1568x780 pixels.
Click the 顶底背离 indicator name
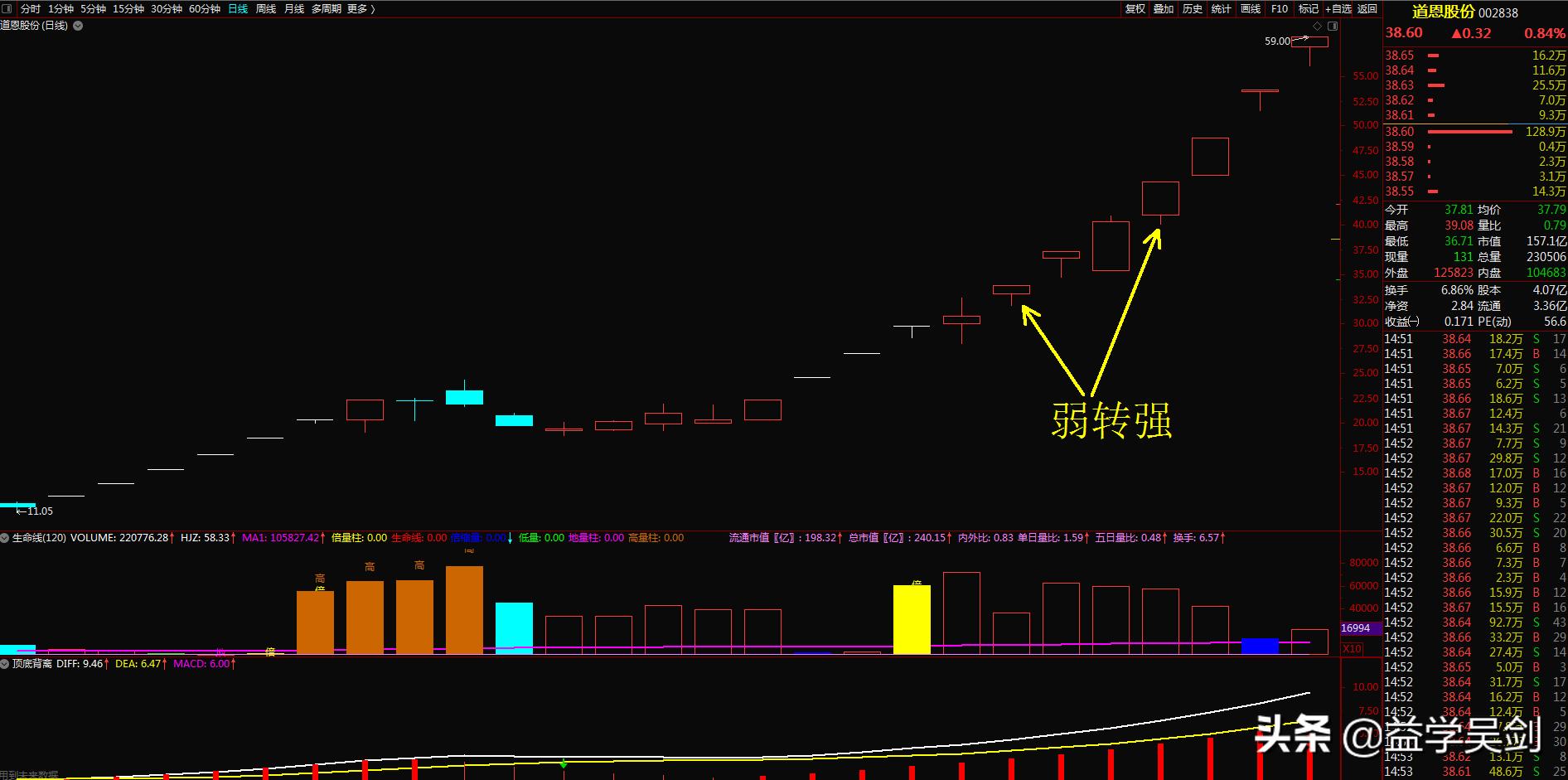pos(32,664)
